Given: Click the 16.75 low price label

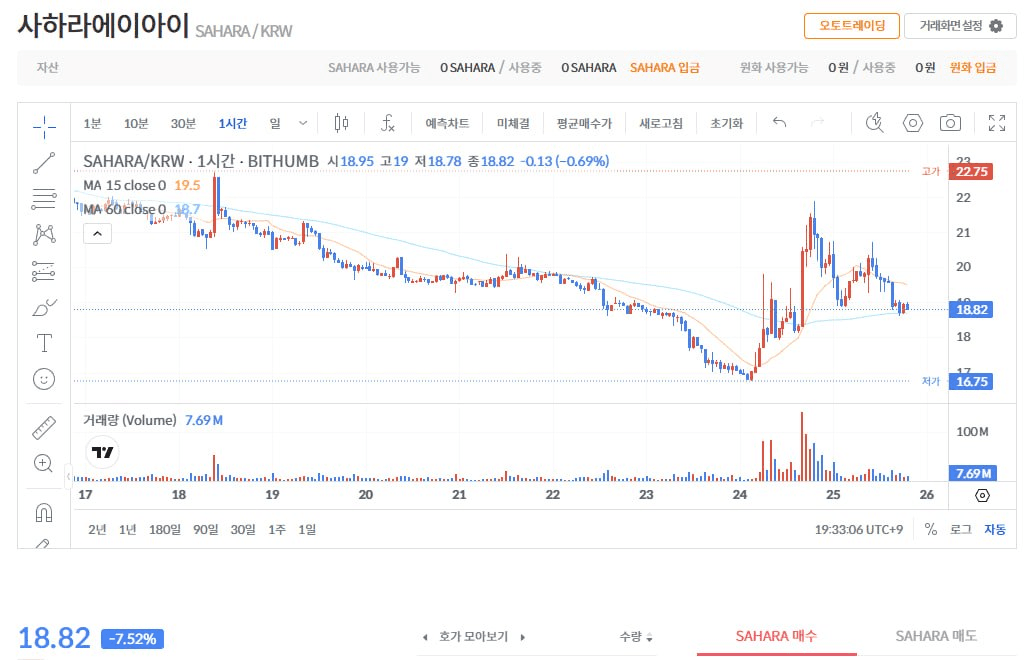Looking at the screenshot, I should click(x=970, y=381).
